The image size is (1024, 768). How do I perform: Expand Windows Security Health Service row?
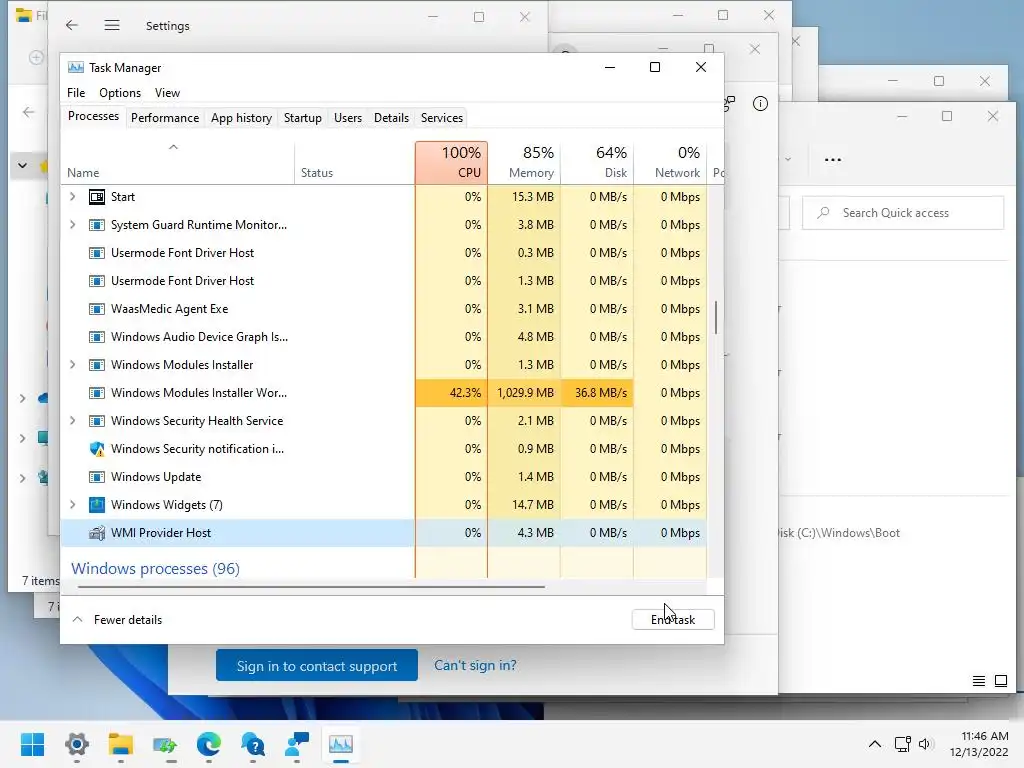[x=72, y=421]
